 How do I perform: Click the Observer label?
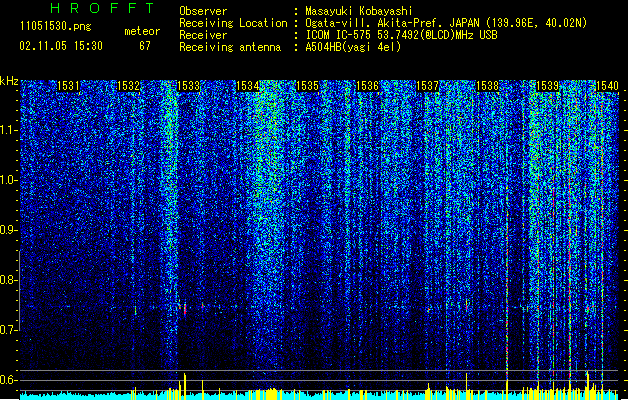203,11
